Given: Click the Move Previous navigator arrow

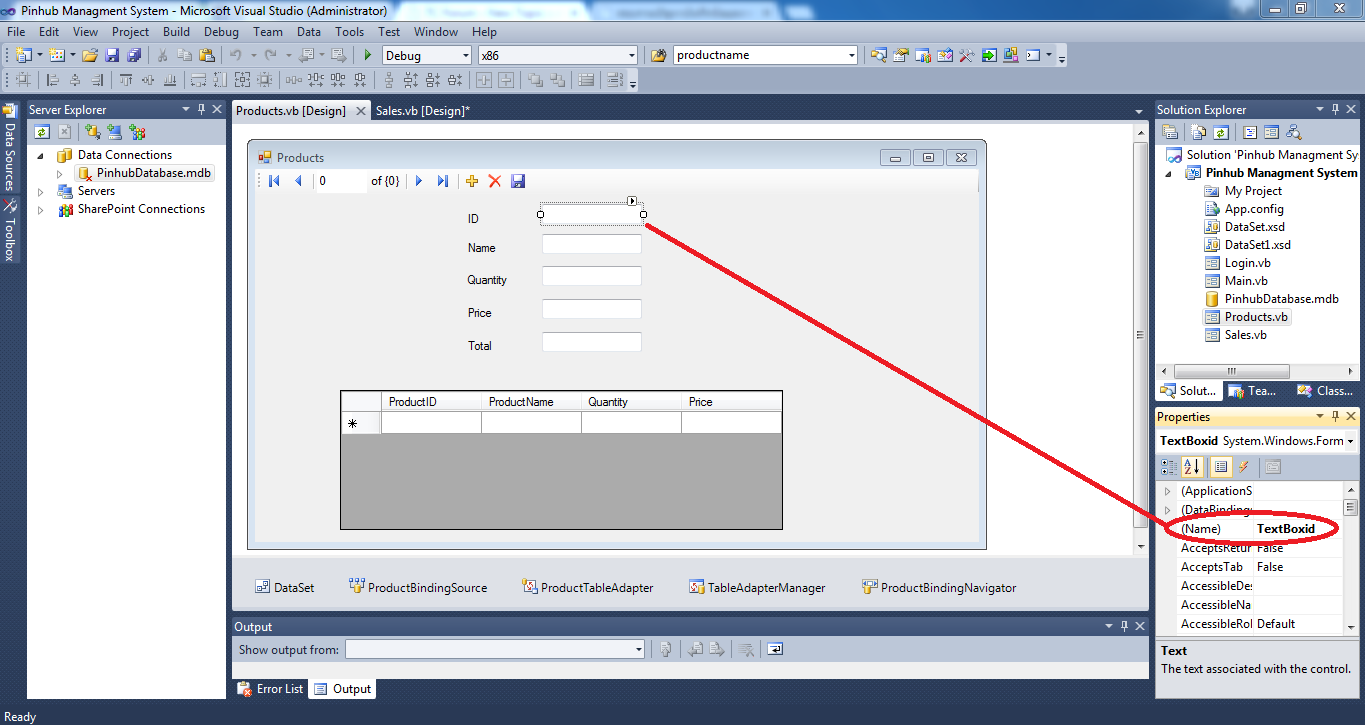Looking at the screenshot, I should [x=297, y=181].
